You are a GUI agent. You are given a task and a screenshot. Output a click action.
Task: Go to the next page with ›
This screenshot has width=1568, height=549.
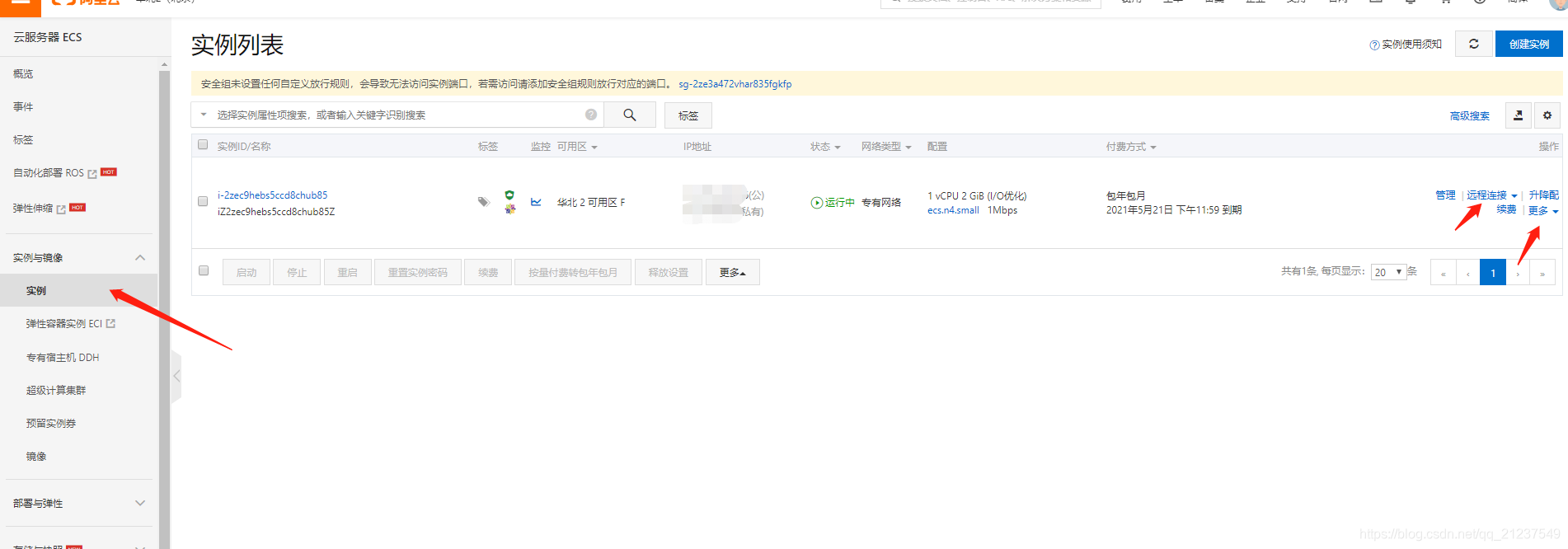[x=1518, y=273]
